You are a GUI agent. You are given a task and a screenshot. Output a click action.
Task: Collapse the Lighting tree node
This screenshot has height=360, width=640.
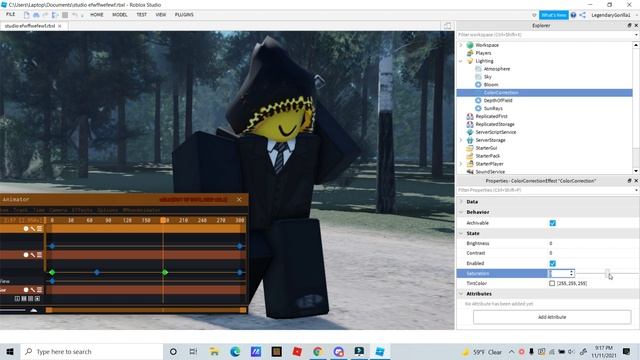pos(461,61)
